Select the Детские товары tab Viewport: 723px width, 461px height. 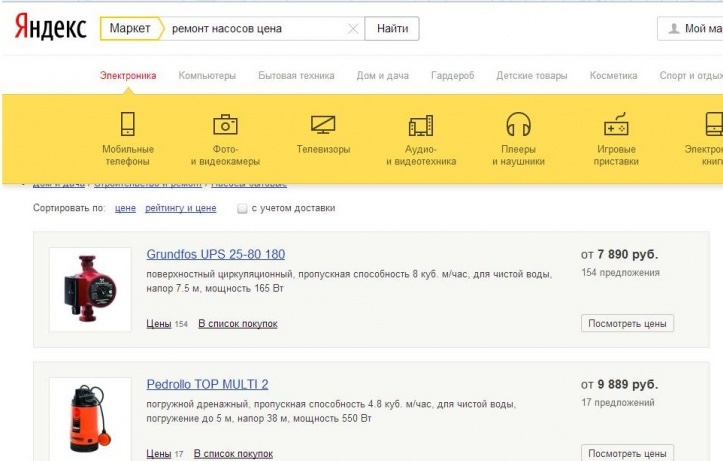pos(531,76)
